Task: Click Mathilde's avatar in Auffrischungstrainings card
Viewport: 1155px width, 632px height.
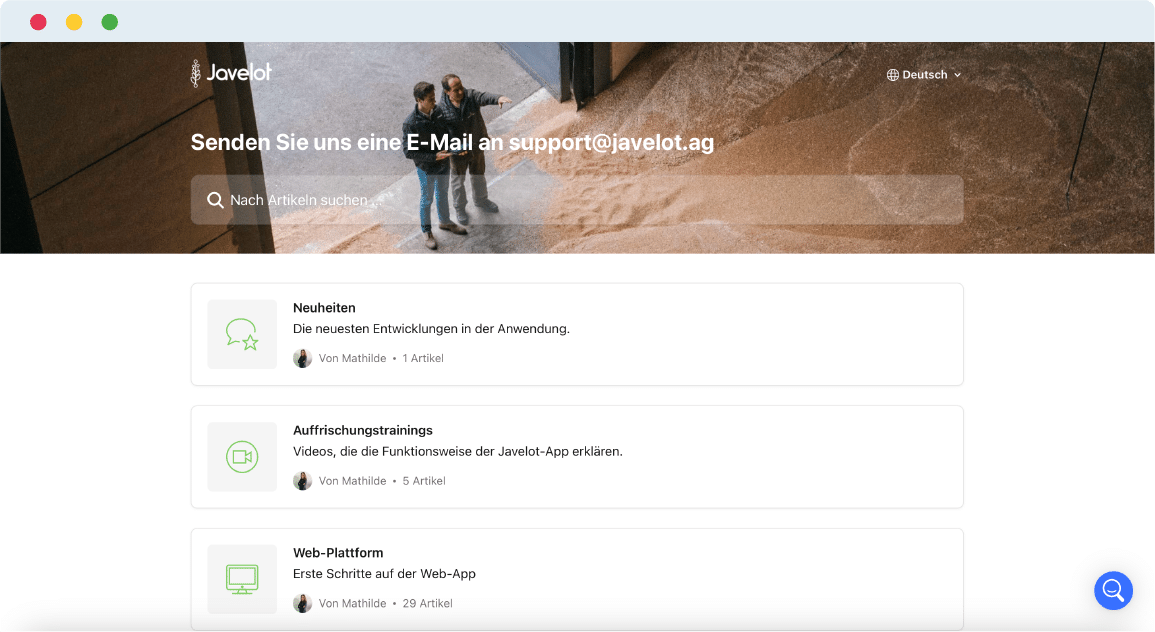Action: pos(303,481)
